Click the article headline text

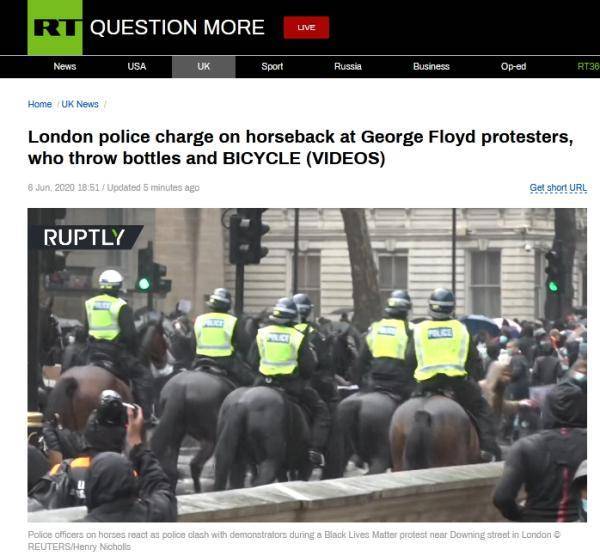[x=300, y=147]
